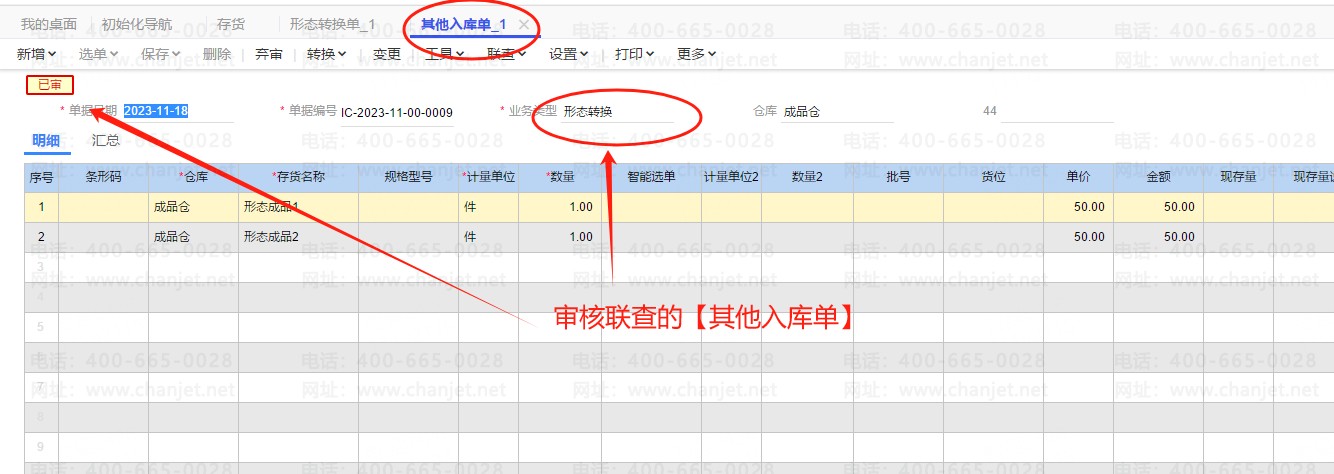Screen dimensions: 1334x474
Task: Click the 金额 column header
Action: 1158,177
